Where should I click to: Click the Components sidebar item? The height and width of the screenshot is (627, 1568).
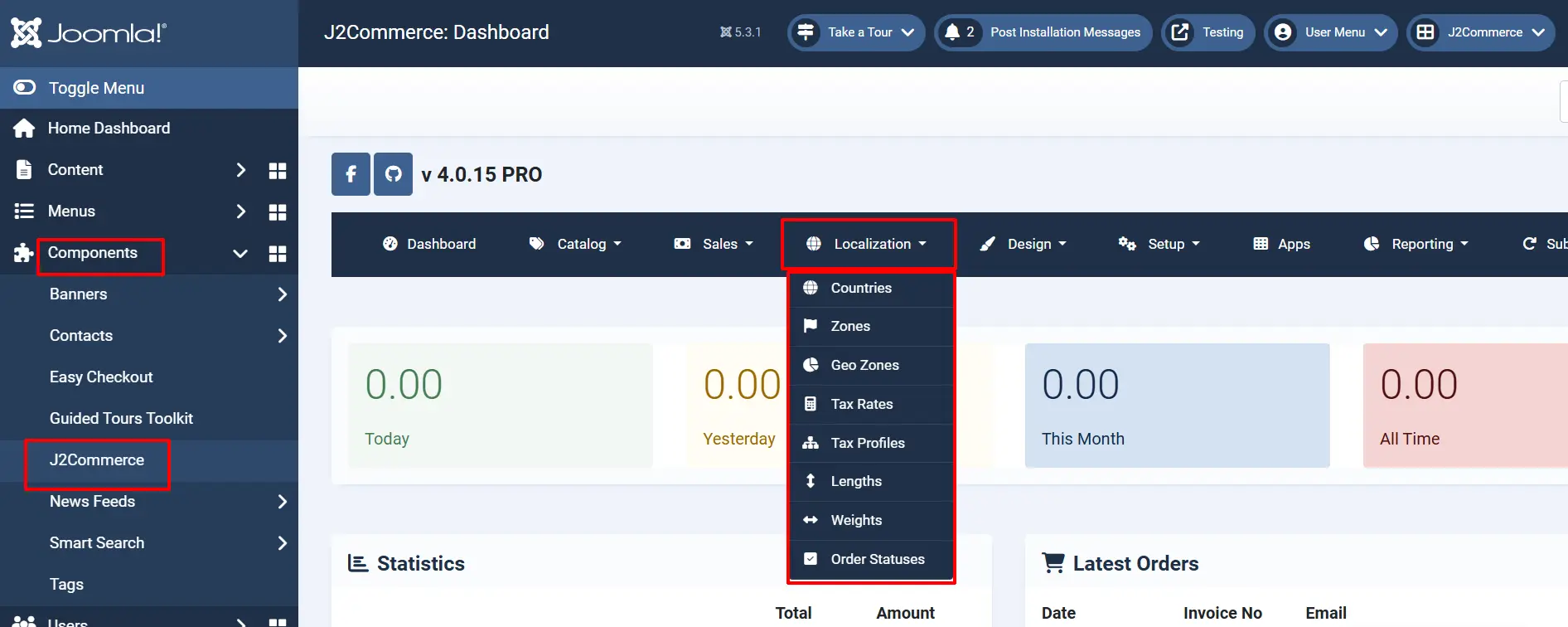point(93,253)
